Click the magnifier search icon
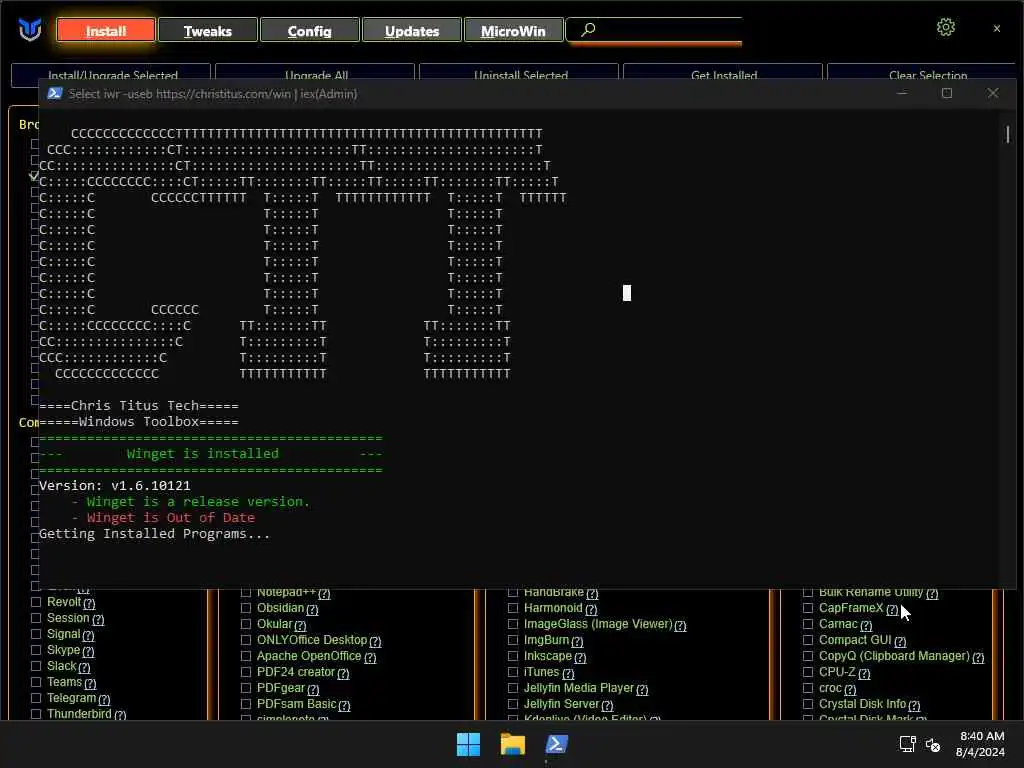This screenshot has width=1024, height=768. [x=588, y=29]
